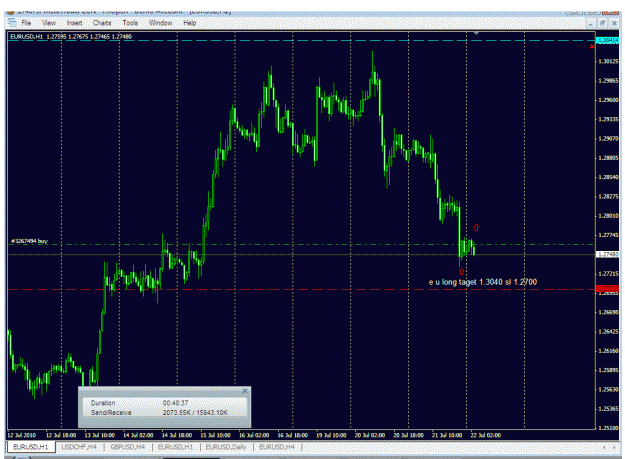Close the Duration connection info popup
Image resolution: width=625 pixels, height=459 pixels.
tap(245, 391)
